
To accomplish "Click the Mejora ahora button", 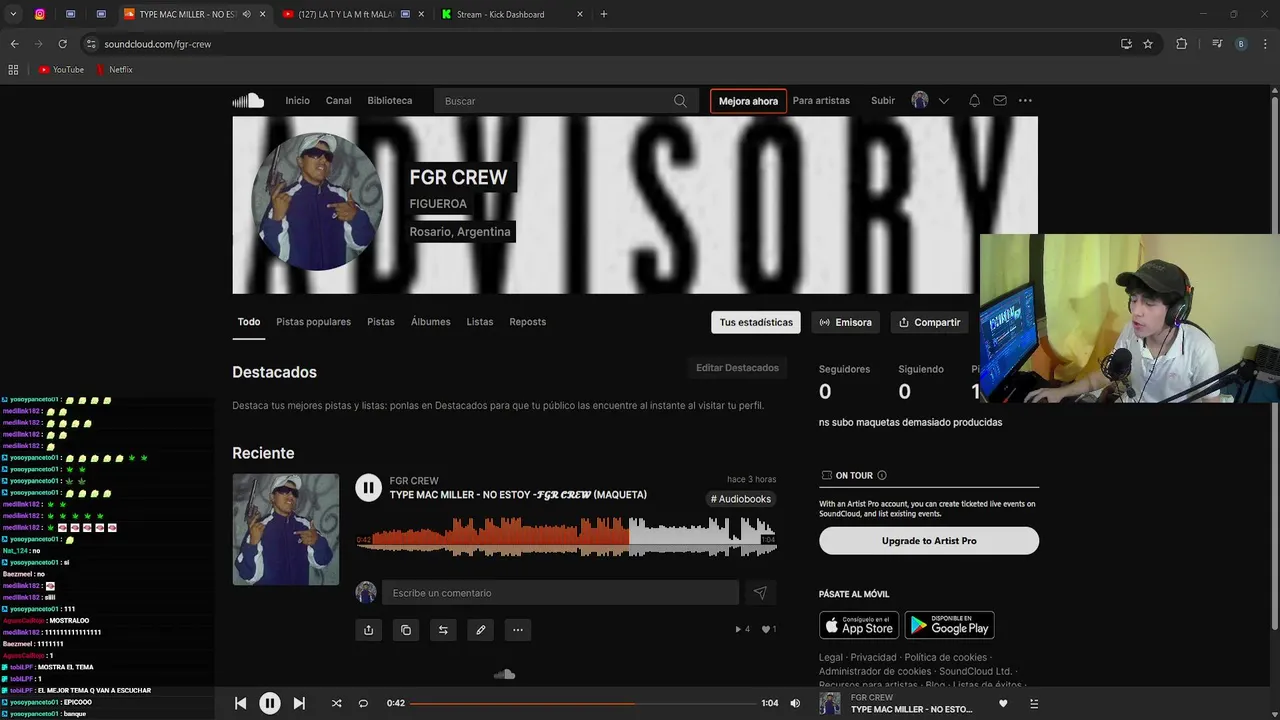I will (x=748, y=101).
